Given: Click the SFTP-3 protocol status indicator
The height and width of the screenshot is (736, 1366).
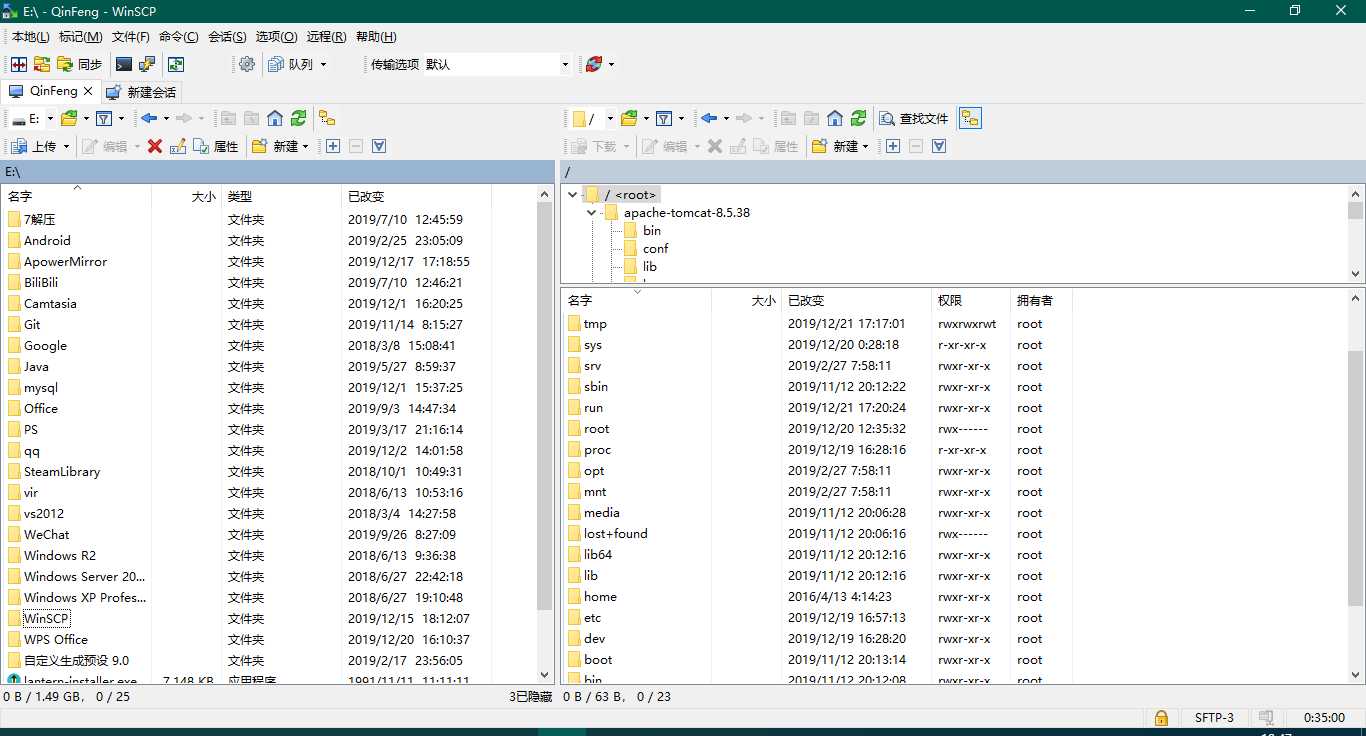Looking at the screenshot, I should click(x=1214, y=717).
